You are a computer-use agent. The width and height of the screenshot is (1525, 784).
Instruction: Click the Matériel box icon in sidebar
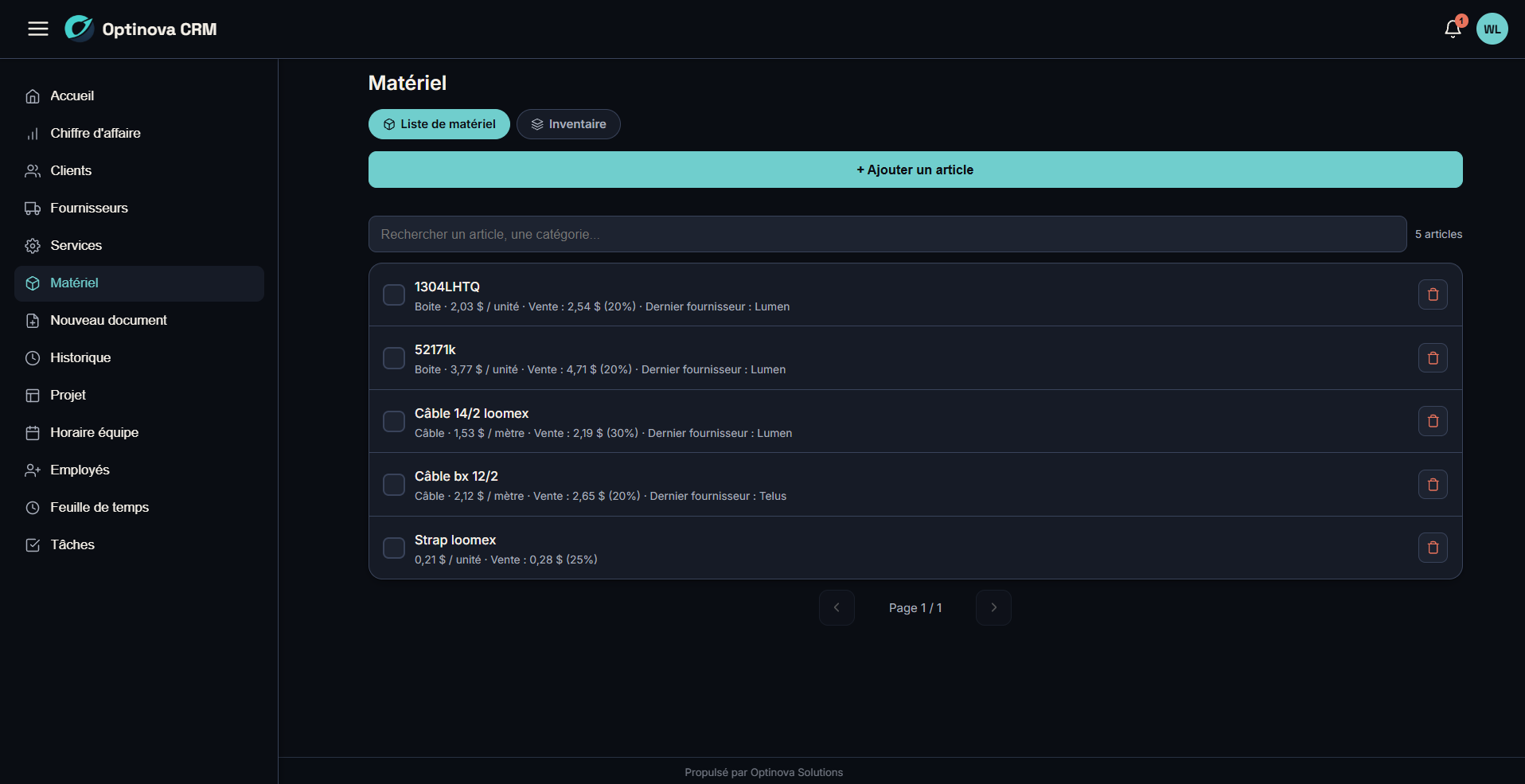33,283
